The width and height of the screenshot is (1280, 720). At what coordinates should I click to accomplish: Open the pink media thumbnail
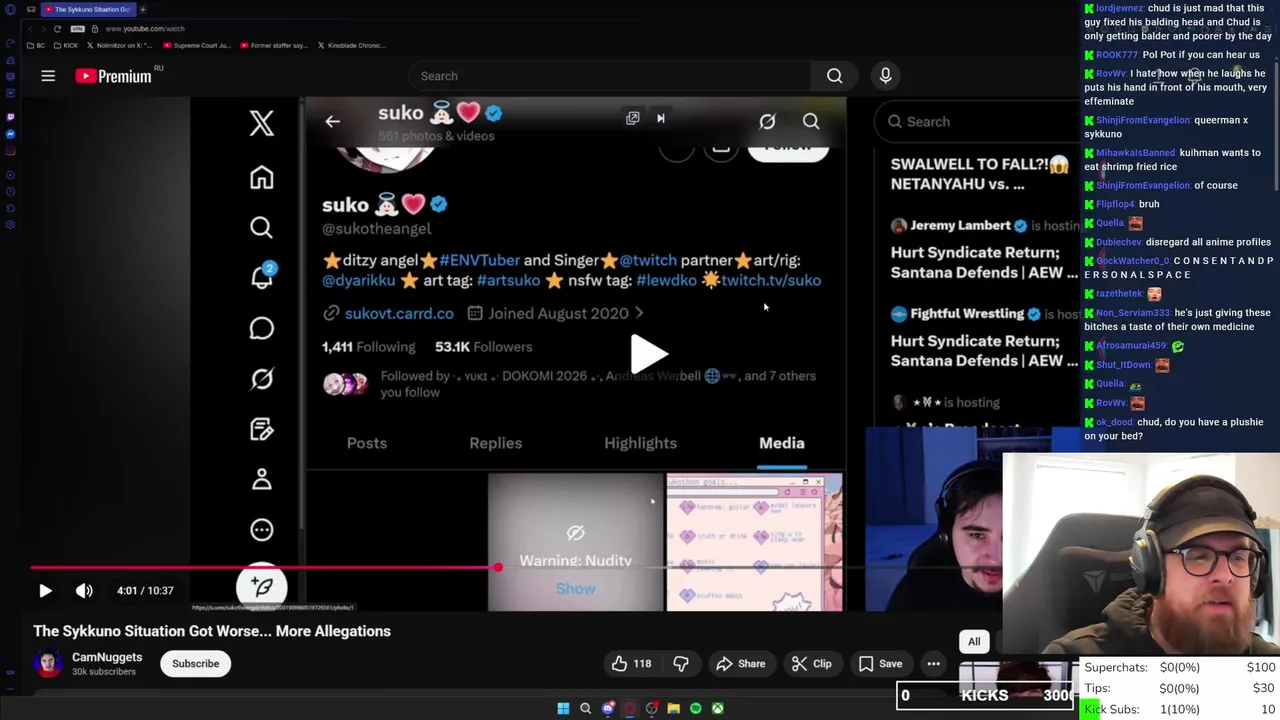(754, 542)
